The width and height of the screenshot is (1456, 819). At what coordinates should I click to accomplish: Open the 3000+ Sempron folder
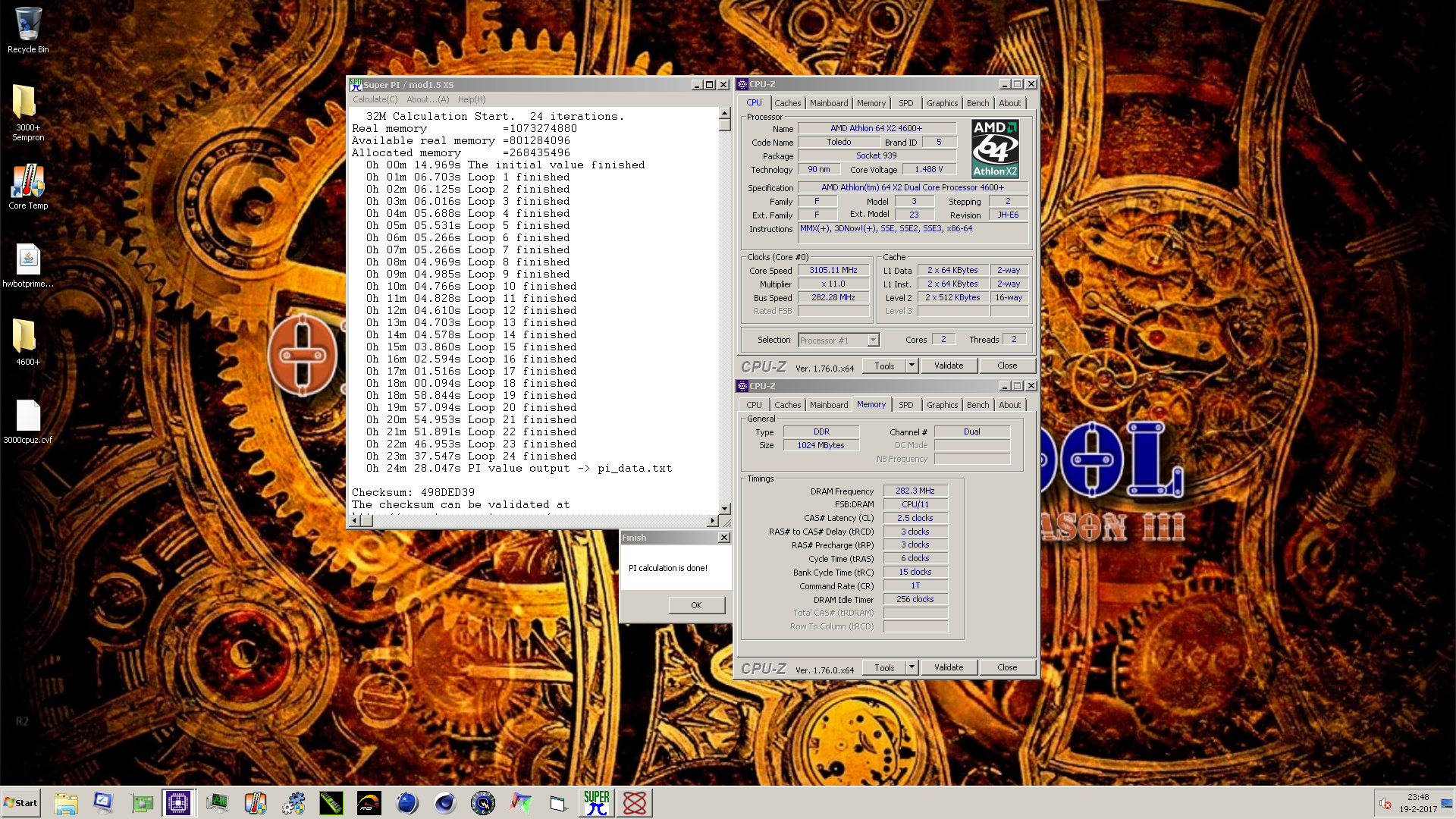(28, 112)
